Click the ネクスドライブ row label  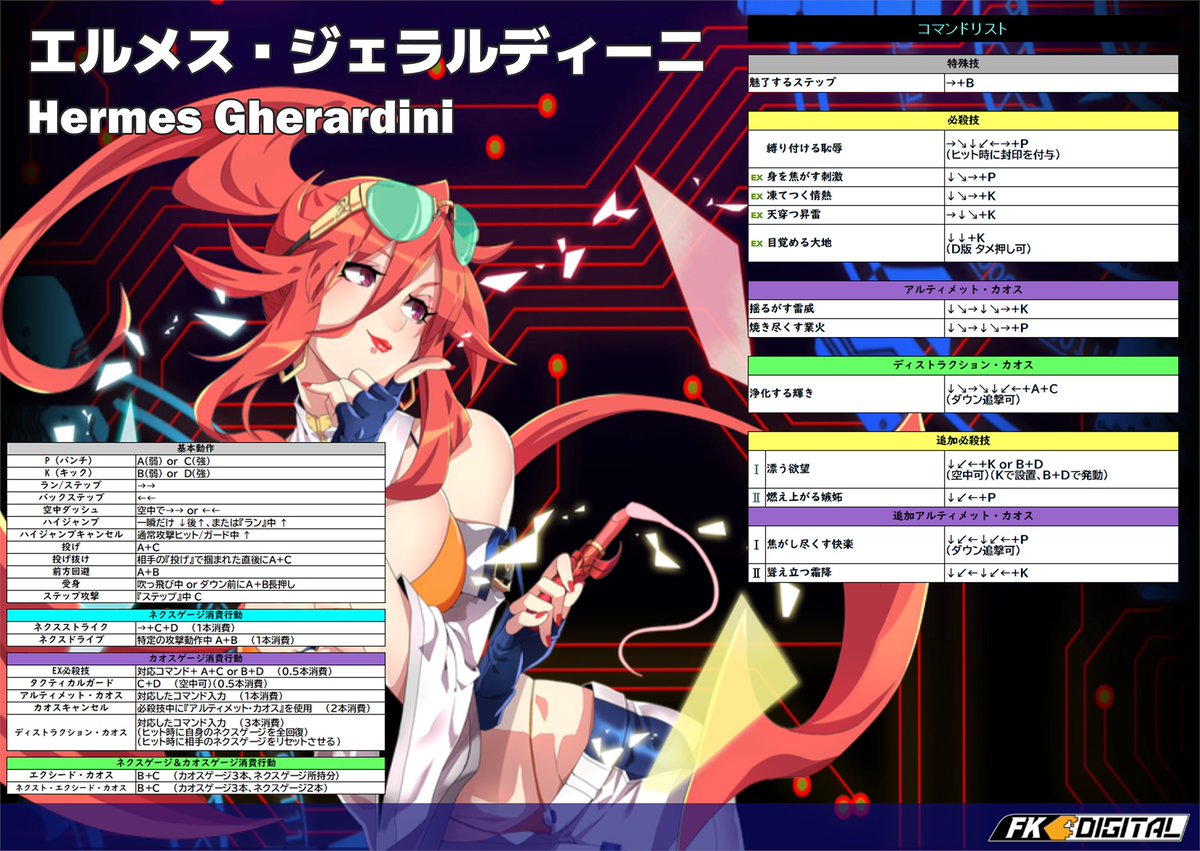[x=70, y=639]
